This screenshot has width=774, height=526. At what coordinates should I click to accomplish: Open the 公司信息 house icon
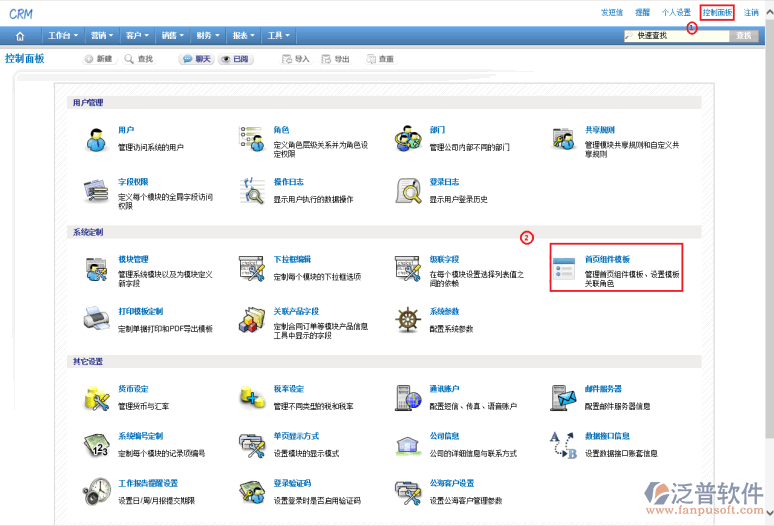pyautogui.click(x=408, y=444)
